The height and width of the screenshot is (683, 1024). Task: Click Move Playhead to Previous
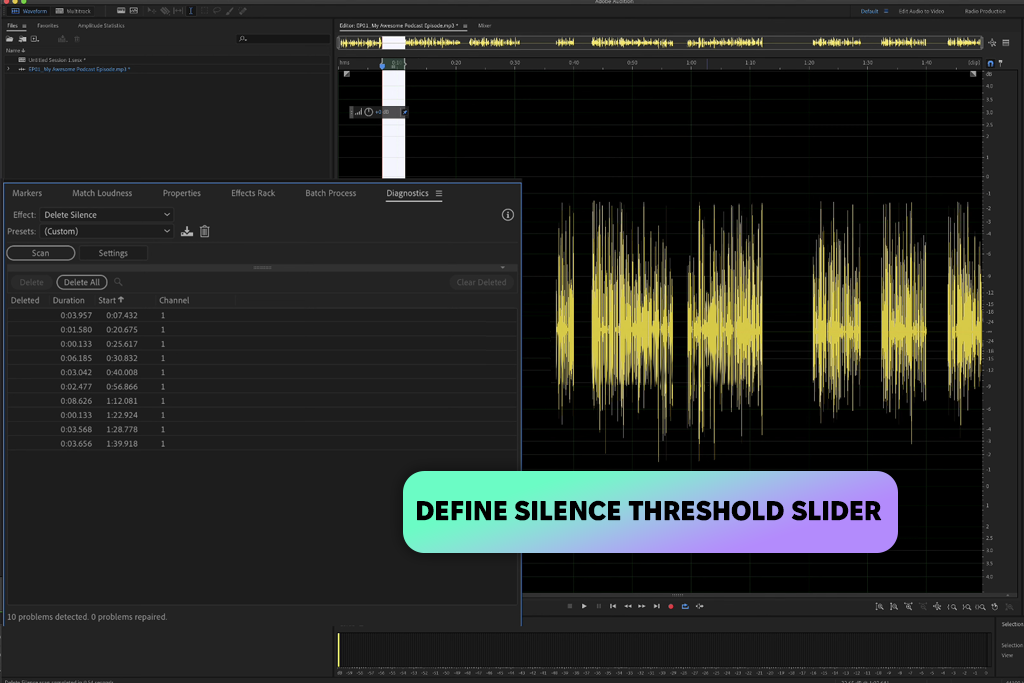pyautogui.click(x=613, y=606)
